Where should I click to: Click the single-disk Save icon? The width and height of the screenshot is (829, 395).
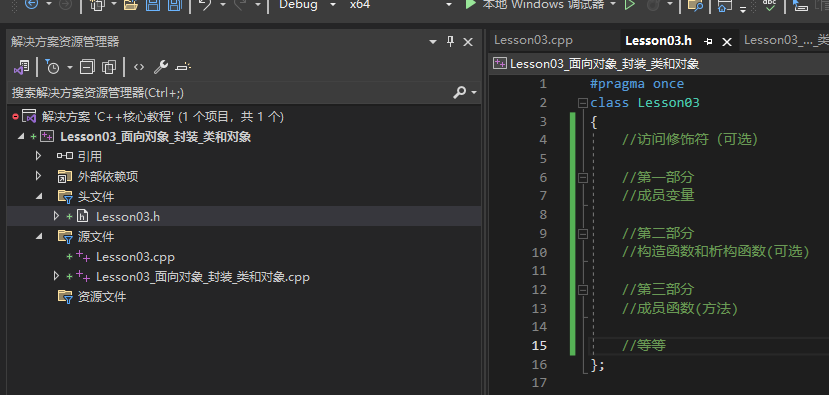pyautogui.click(x=152, y=5)
